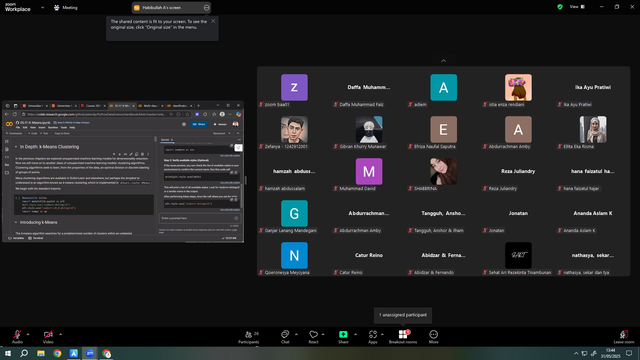Viewport: 640px width, 360px height.
Task: Click Leave room button
Action: (x=624, y=337)
